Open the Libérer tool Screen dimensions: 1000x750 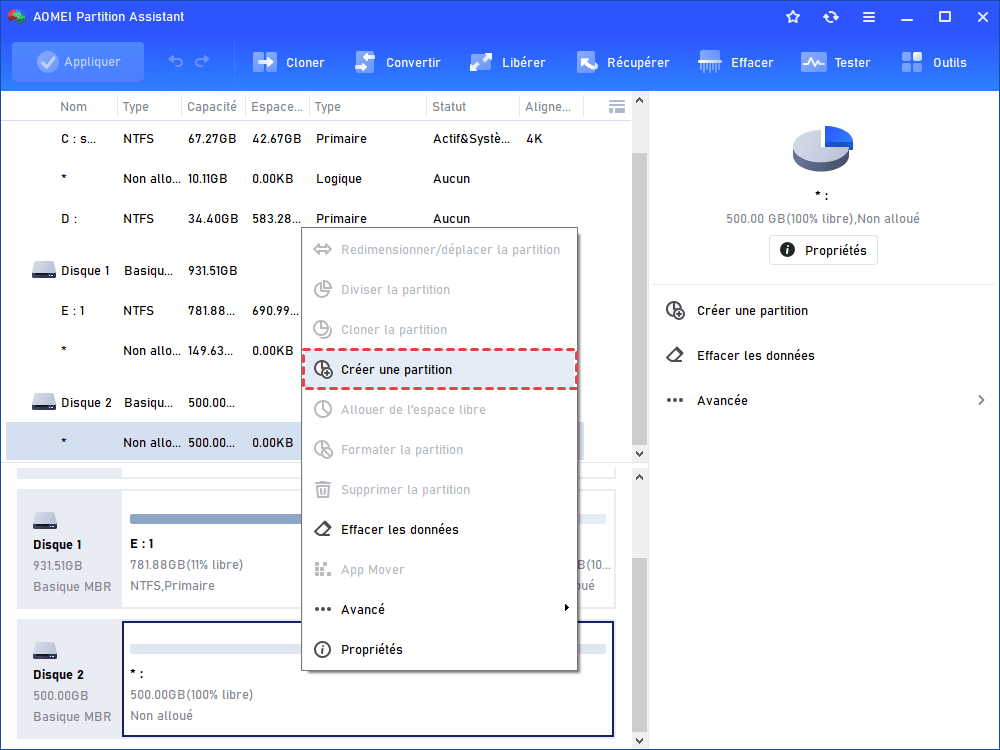tap(508, 62)
